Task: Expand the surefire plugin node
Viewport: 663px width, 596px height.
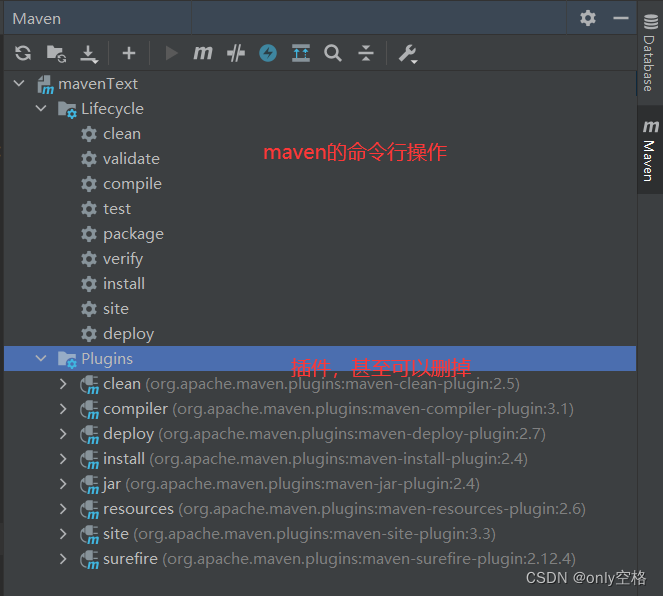Action: [x=63, y=559]
